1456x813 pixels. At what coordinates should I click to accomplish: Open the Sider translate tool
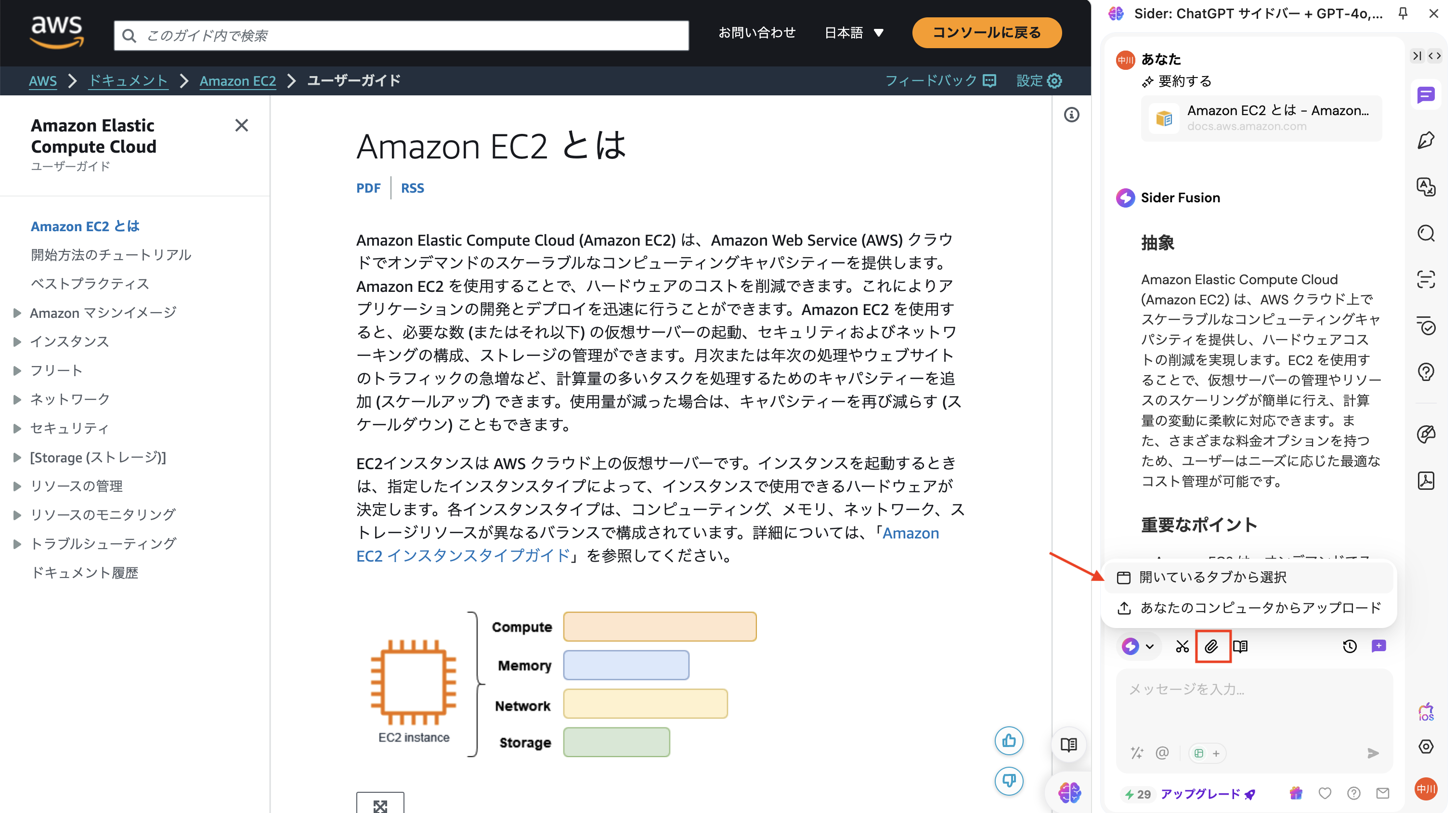point(1426,186)
